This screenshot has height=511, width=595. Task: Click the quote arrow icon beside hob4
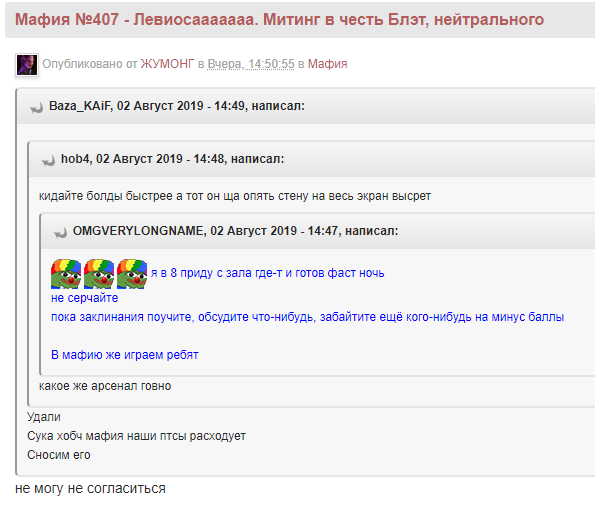pyautogui.click(x=48, y=161)
